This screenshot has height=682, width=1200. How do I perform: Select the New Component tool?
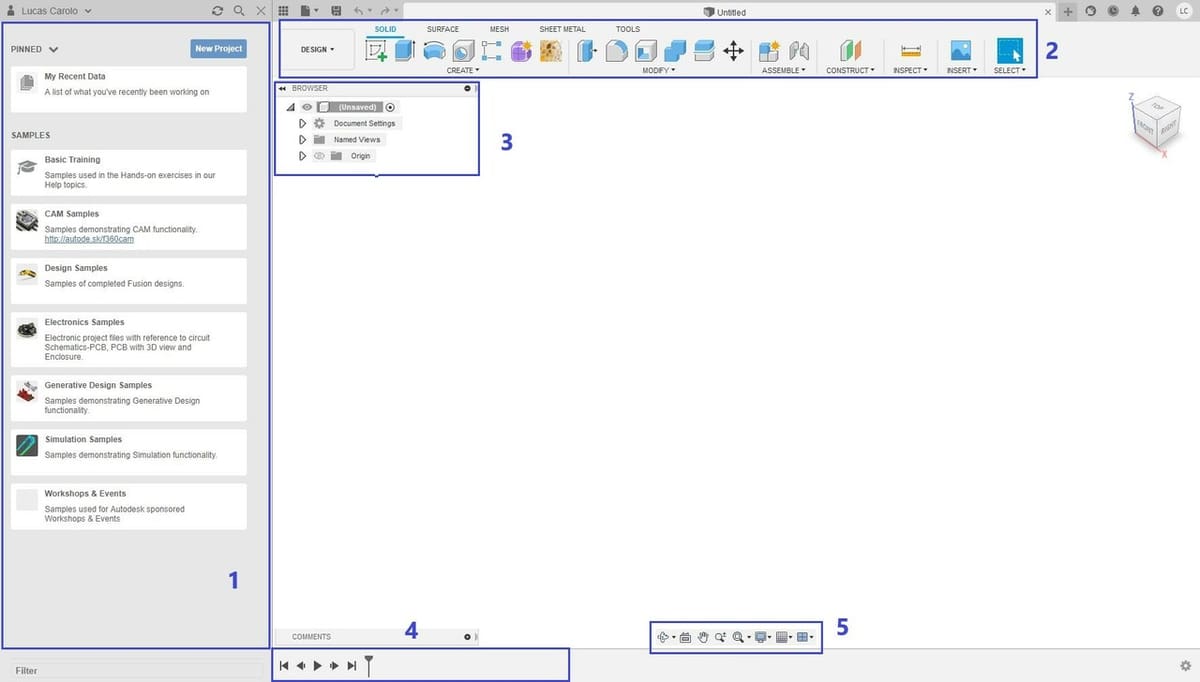coord(769,50)
